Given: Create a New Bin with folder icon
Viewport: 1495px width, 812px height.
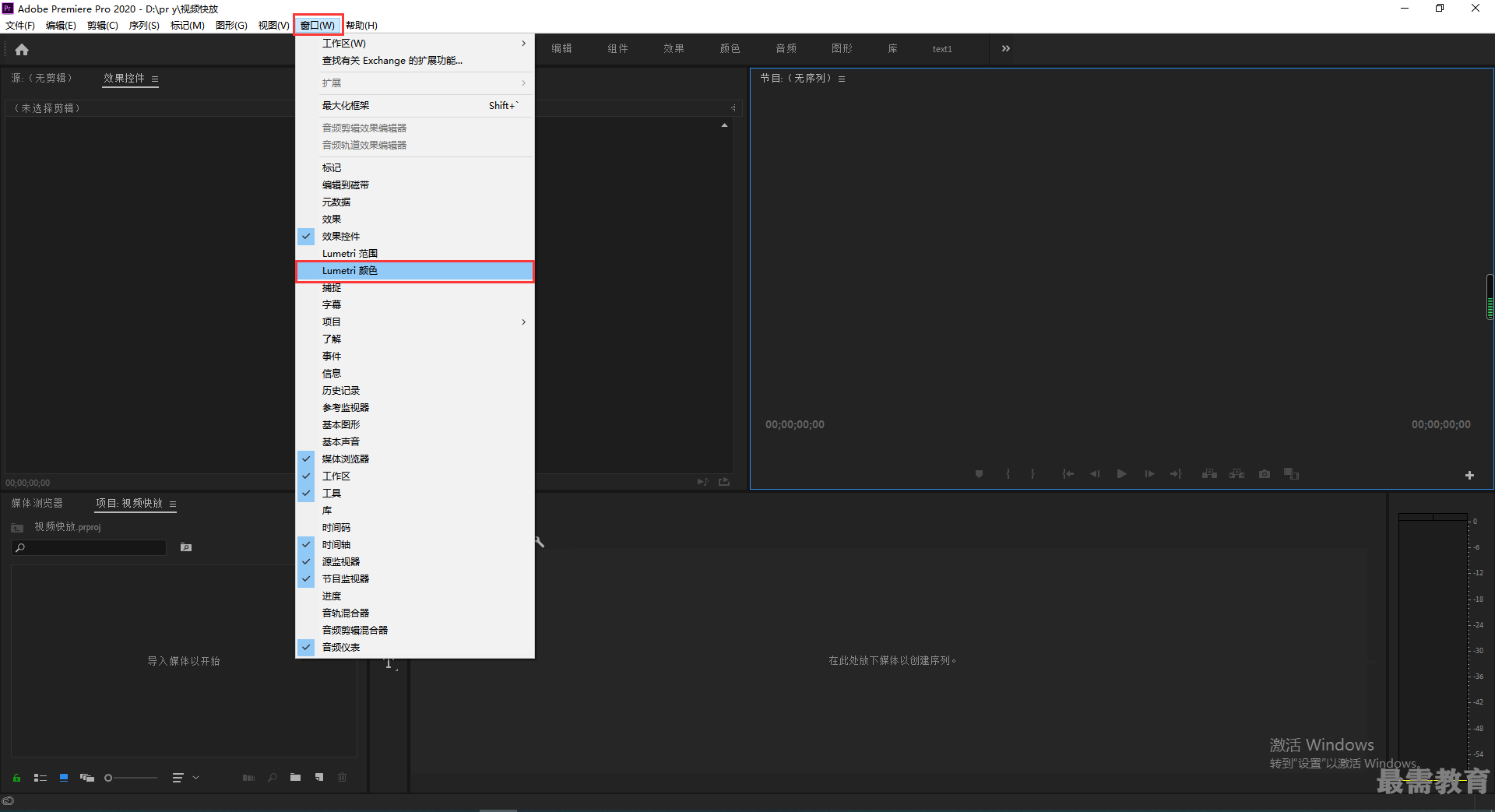Looking at the screenshot, I should coord(295,777).
